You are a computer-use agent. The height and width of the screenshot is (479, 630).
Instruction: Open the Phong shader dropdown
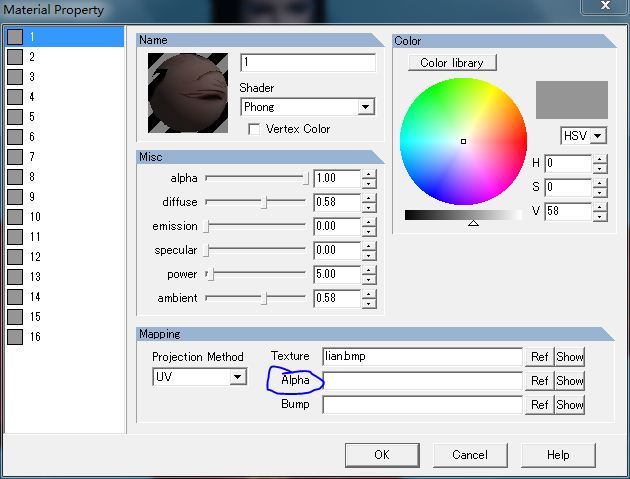pyautogui.click(x=365, y=107)
